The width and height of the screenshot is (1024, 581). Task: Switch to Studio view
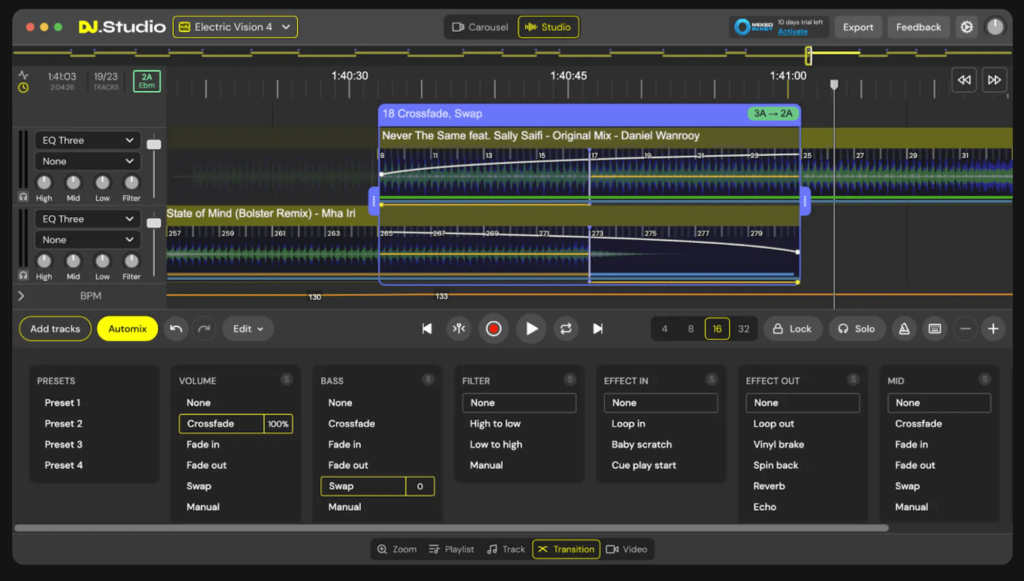pos(548,27)
